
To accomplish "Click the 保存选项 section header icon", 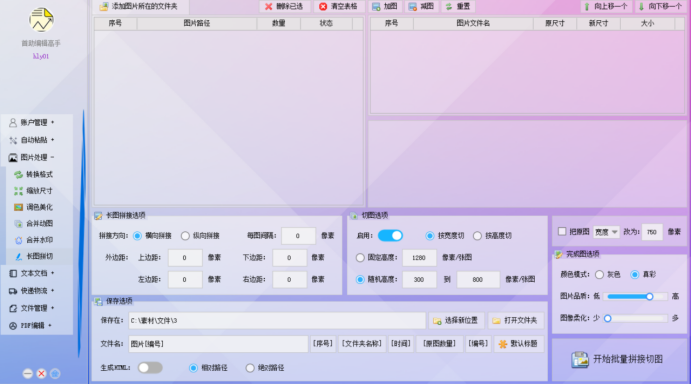I will click(98, 301).
